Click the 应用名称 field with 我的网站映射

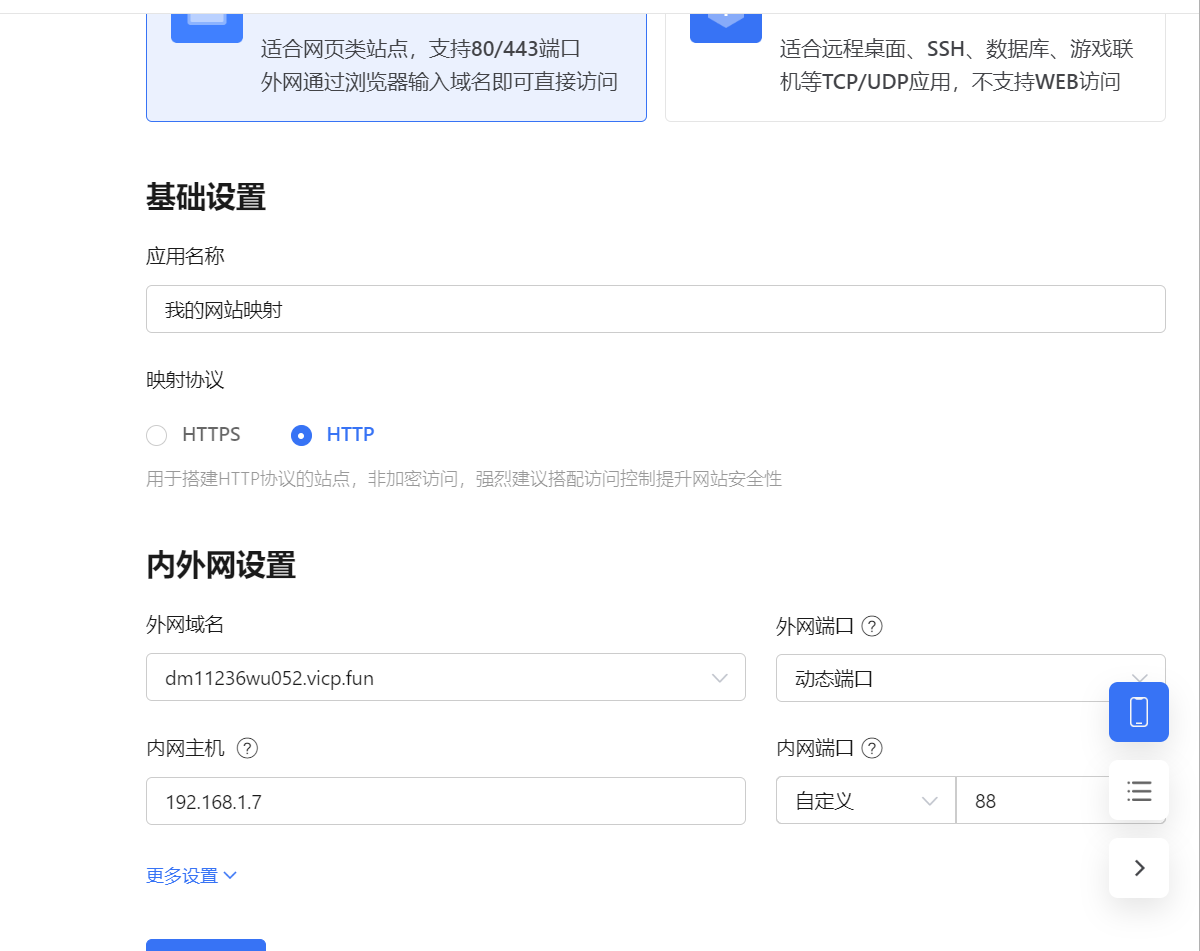(x=655, y=310)
